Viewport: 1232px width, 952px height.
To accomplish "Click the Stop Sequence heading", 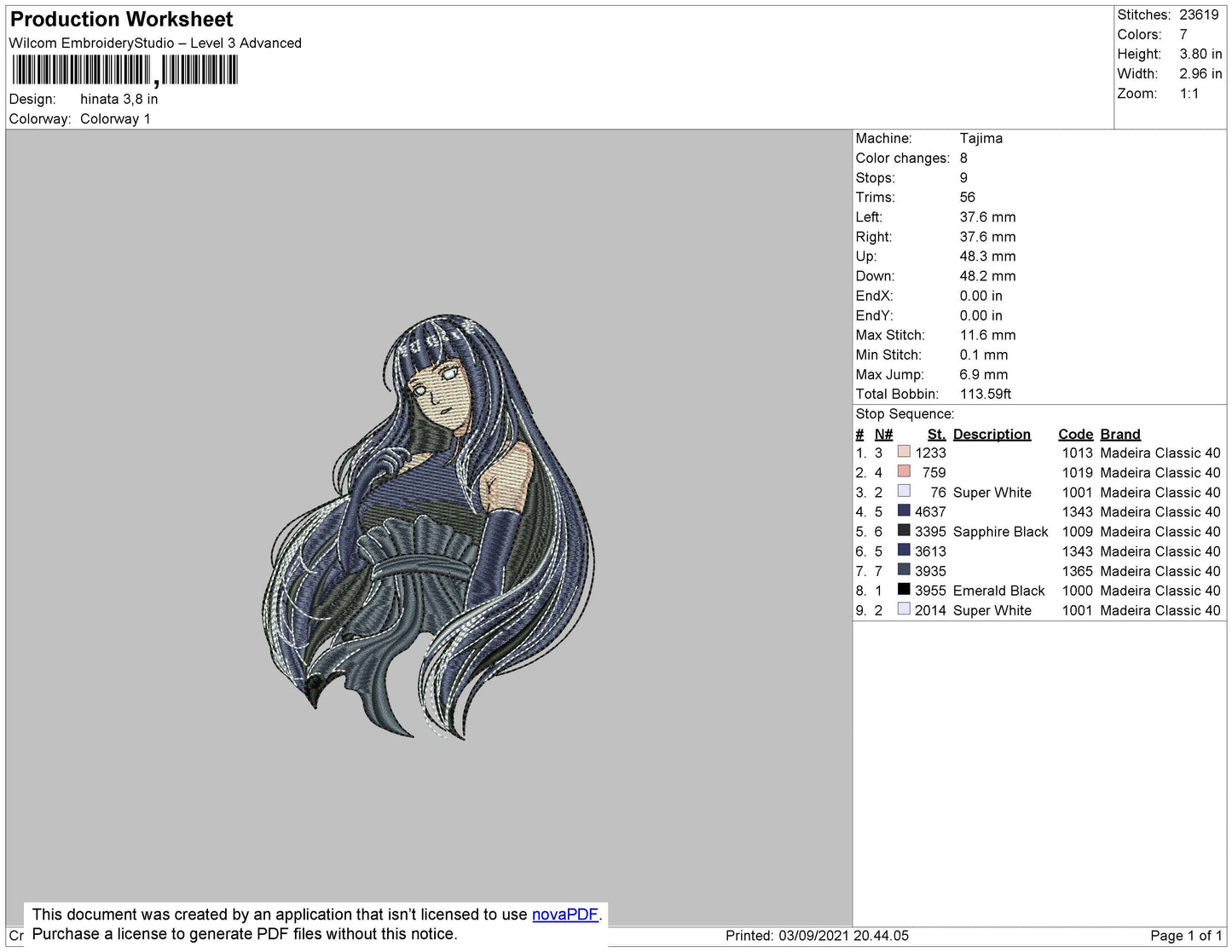I will (905, 413).
